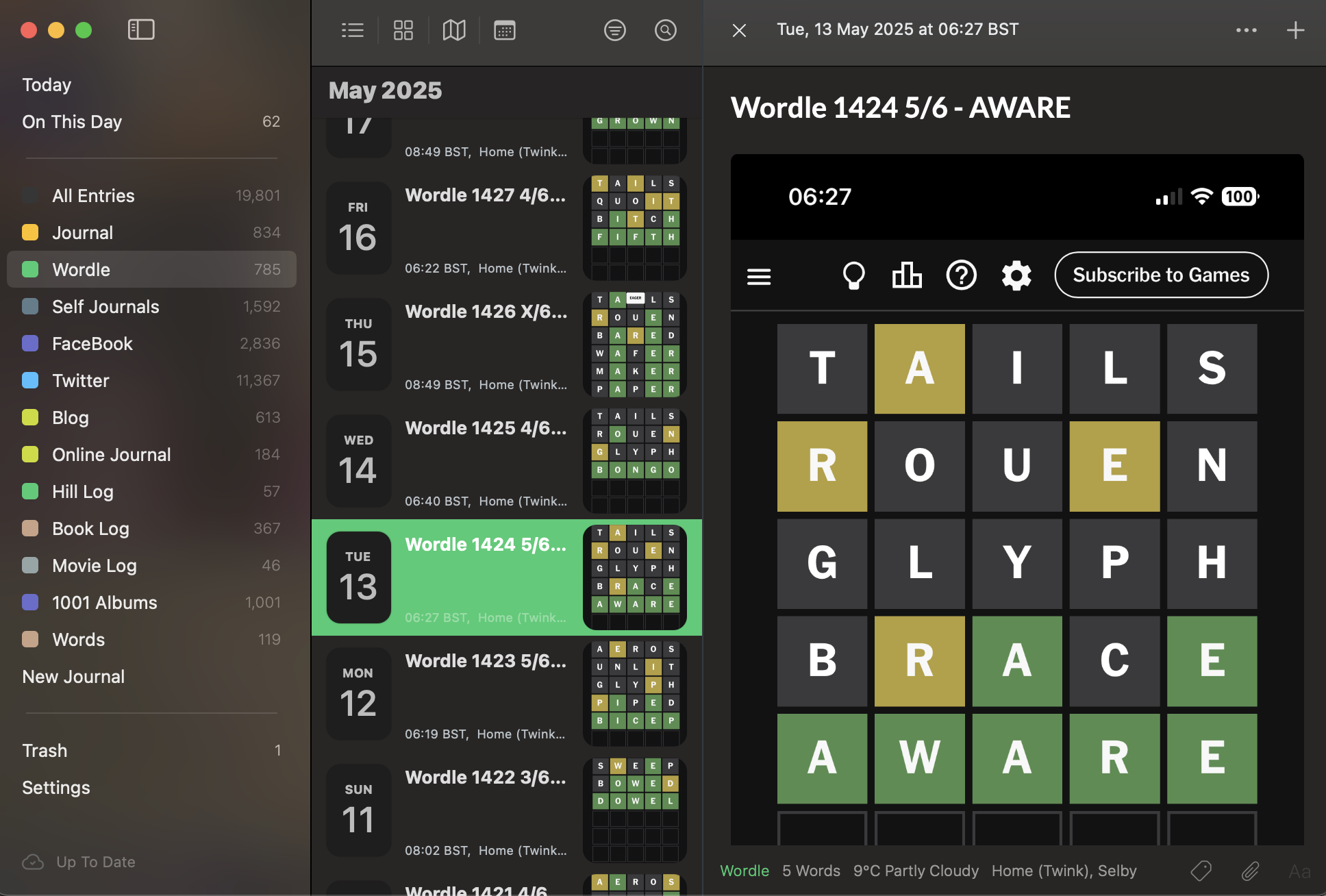1326x896 pixels.
Task: Open On This Day section
Action: pyautogui.click(x=72, y=121)
